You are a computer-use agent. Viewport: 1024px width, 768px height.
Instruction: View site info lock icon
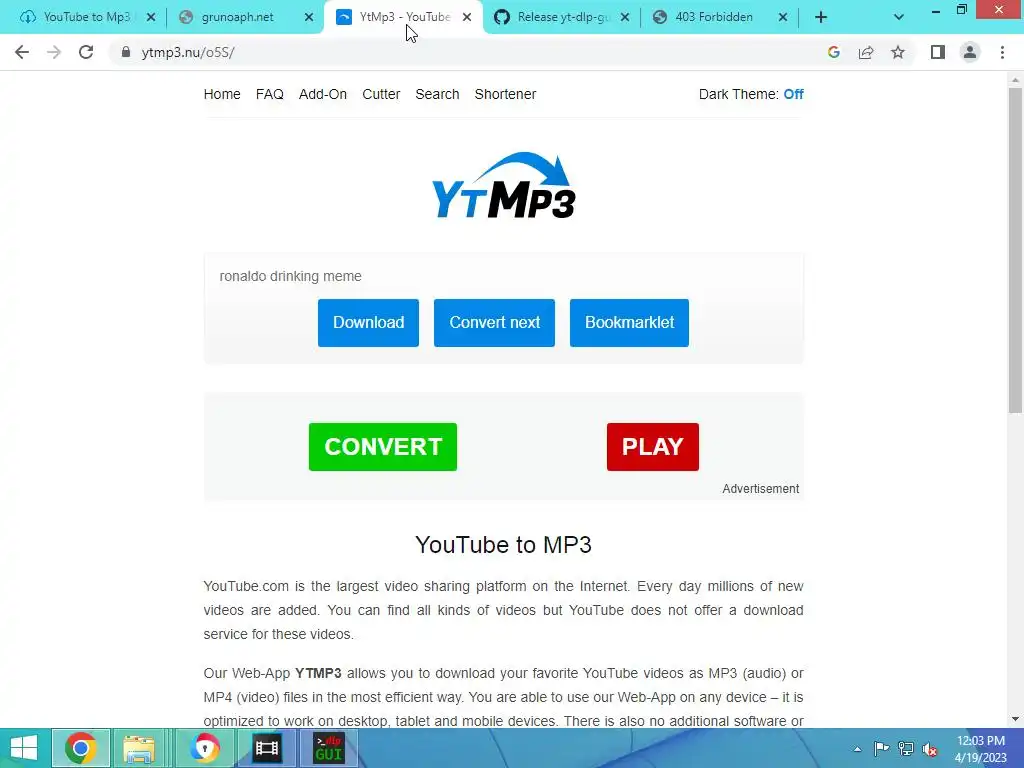(126, 52)
